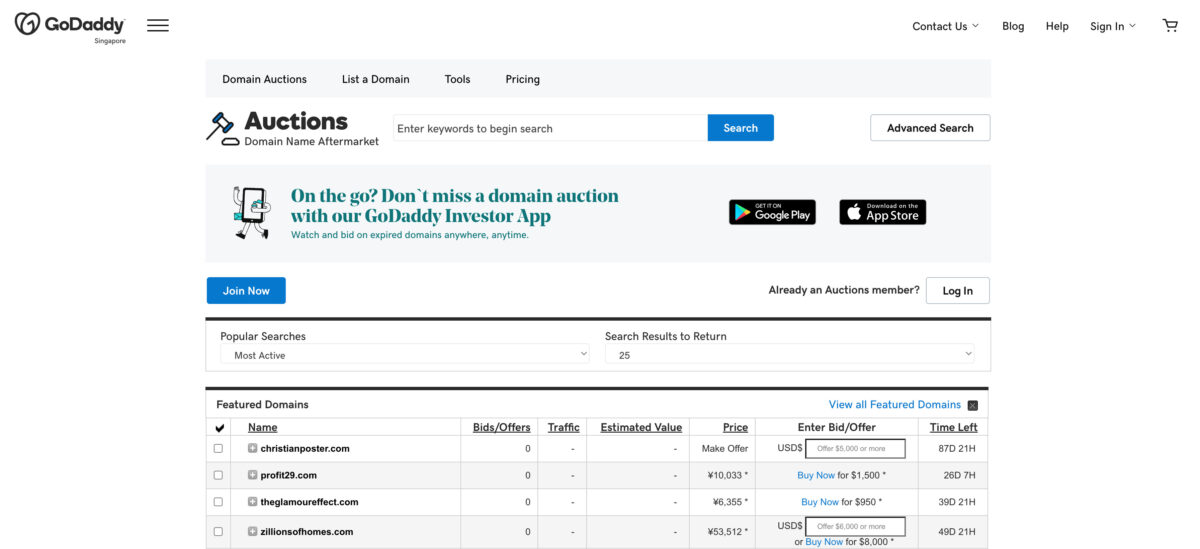Go to the Blog page
1200x549 pixels.
[x=1013, y=26]
